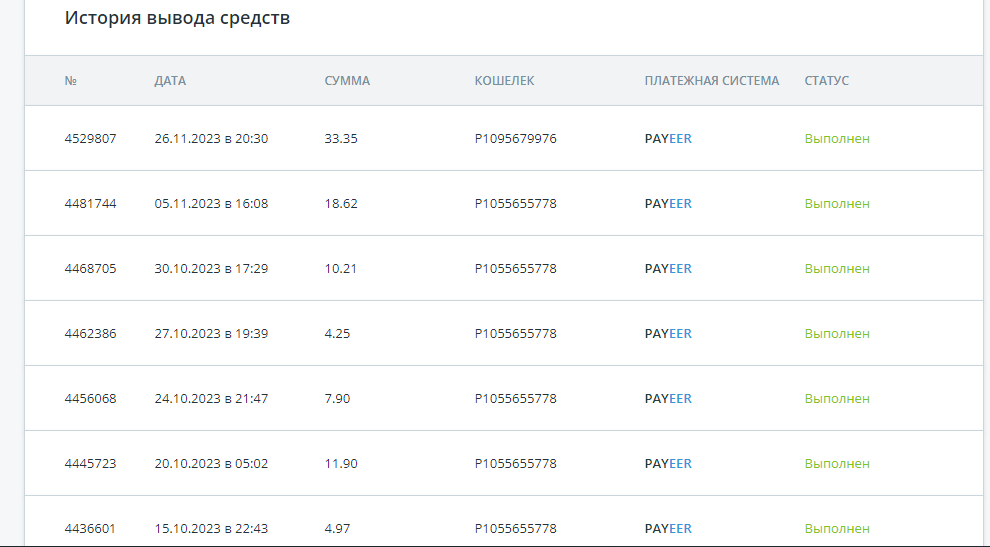Click the ПЛАТЕЖНАЯ СИСТЕМА column header
This screenshot has height=547, width=990.
(712, 81)
